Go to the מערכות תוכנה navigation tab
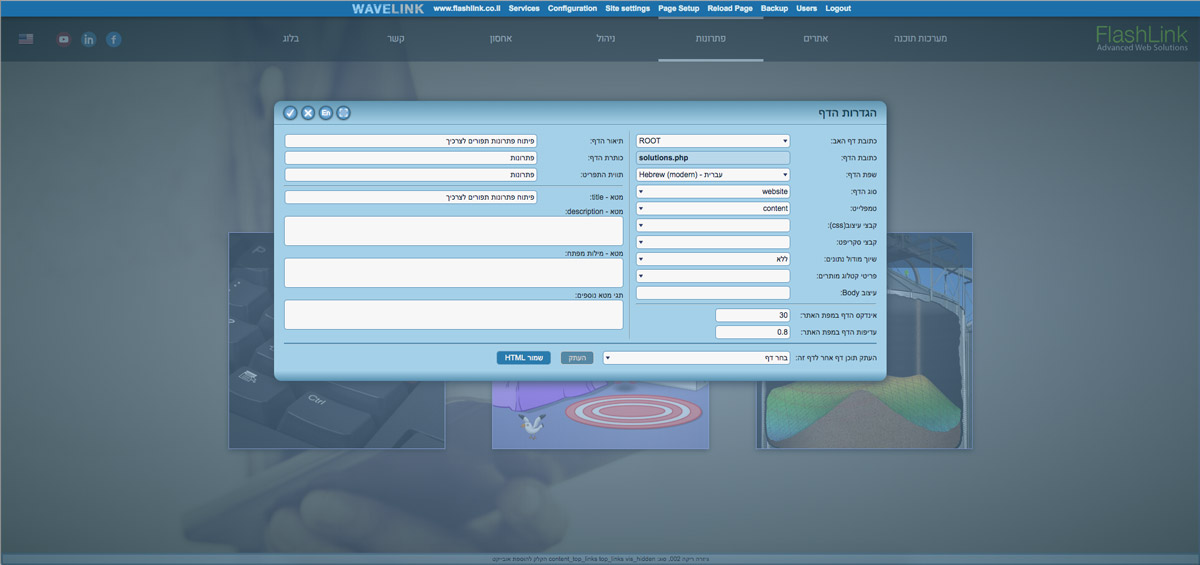Viewport: 1200px width, 565px height. click(x=920, y=39)
